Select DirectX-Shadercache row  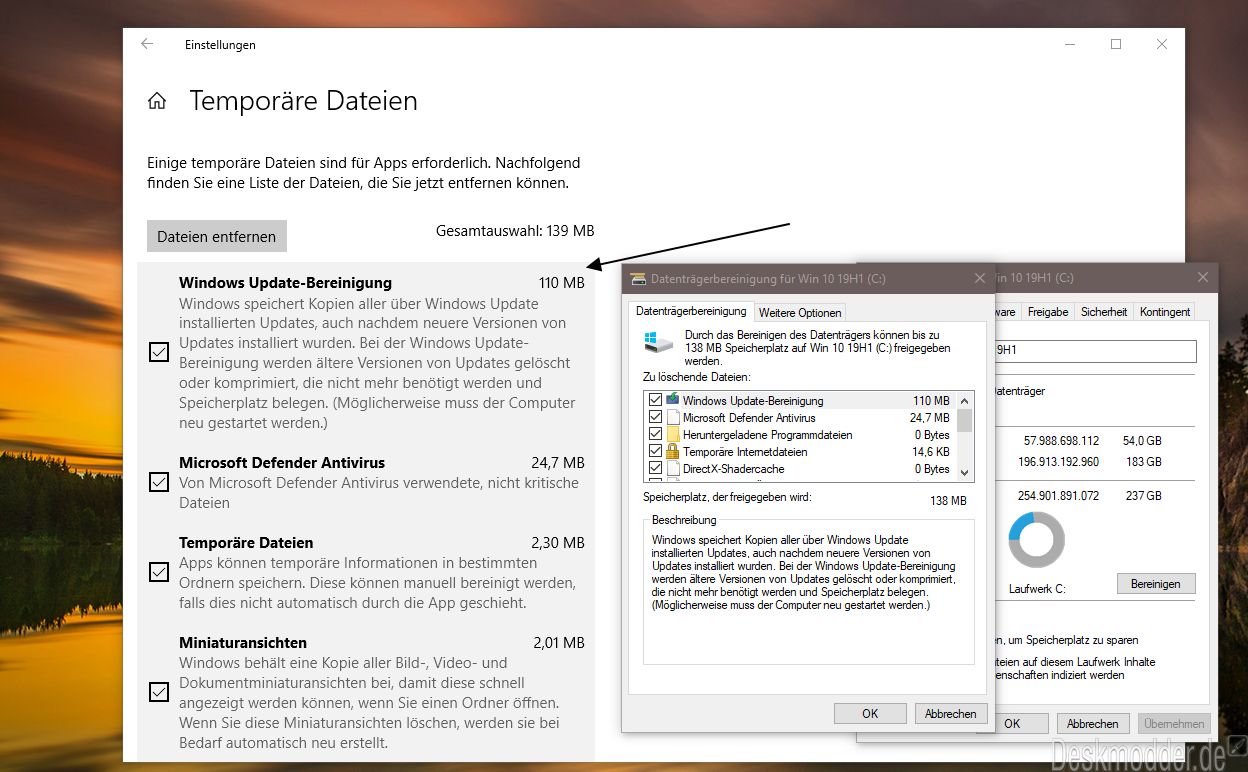pyautogui.click(x=800, y=468)
